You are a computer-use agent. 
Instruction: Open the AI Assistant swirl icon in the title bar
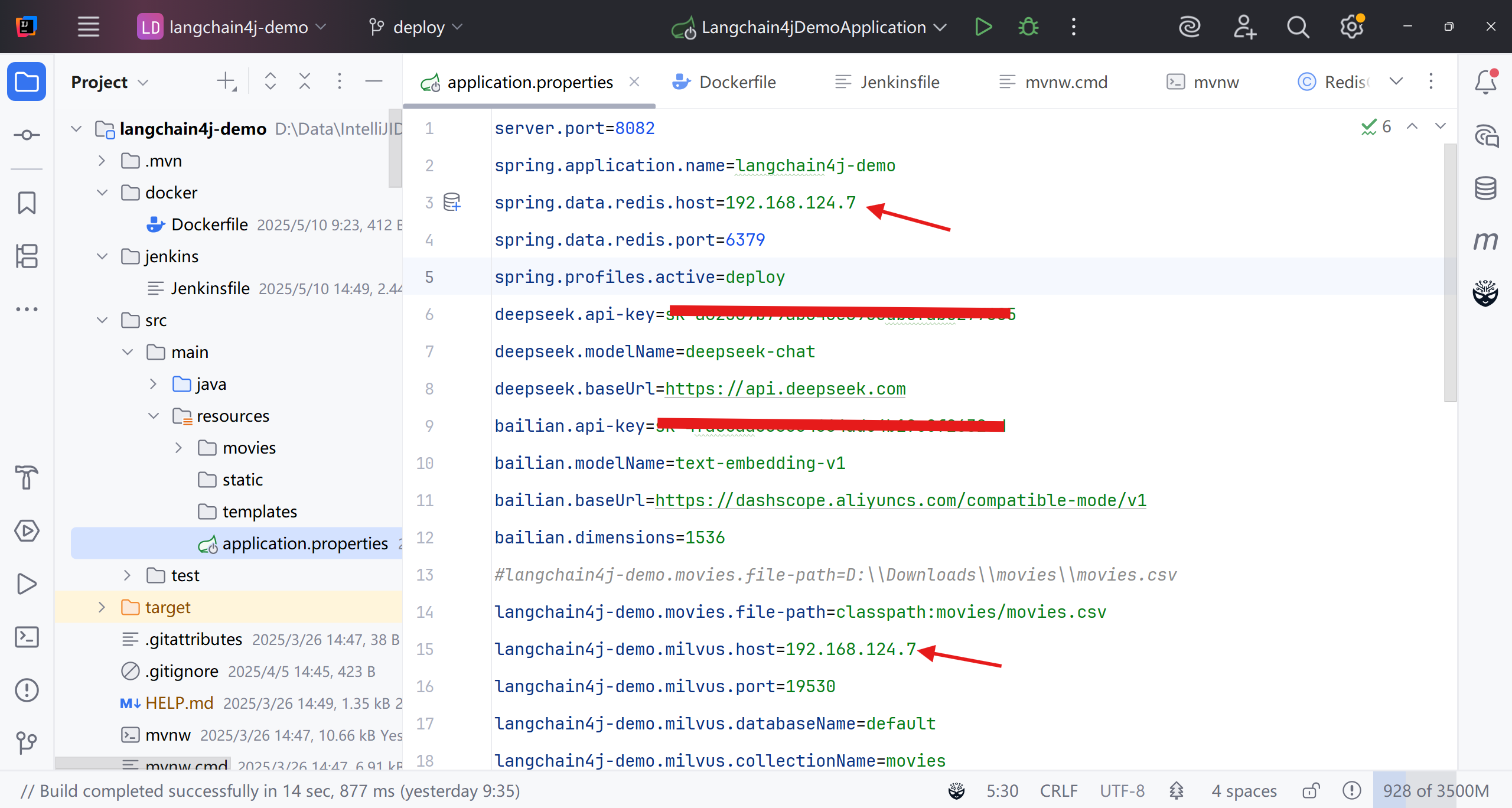tap(1190, 27)
